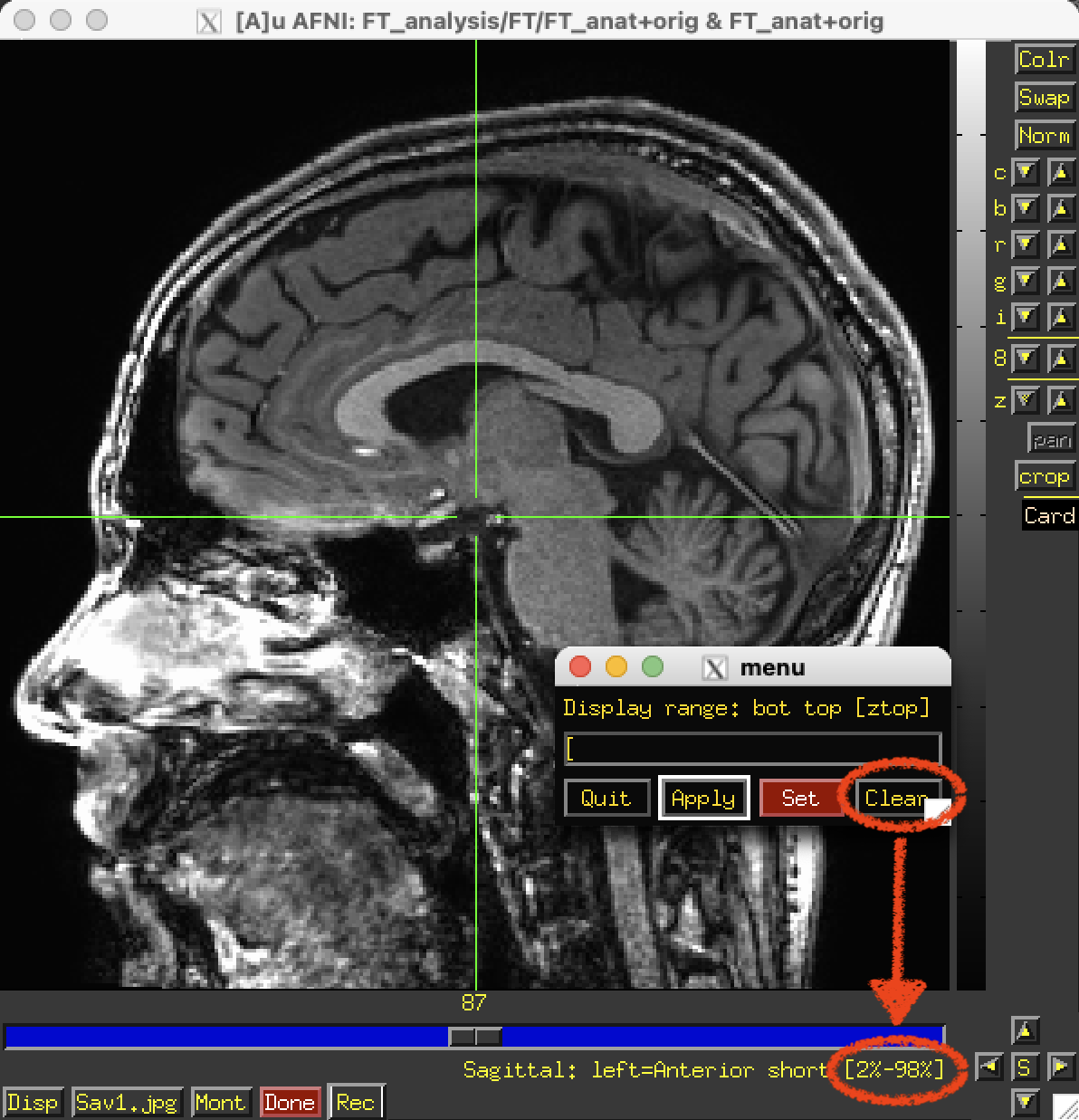
Task: Click the '8' row down arrow
Action: pos(1026,359)
